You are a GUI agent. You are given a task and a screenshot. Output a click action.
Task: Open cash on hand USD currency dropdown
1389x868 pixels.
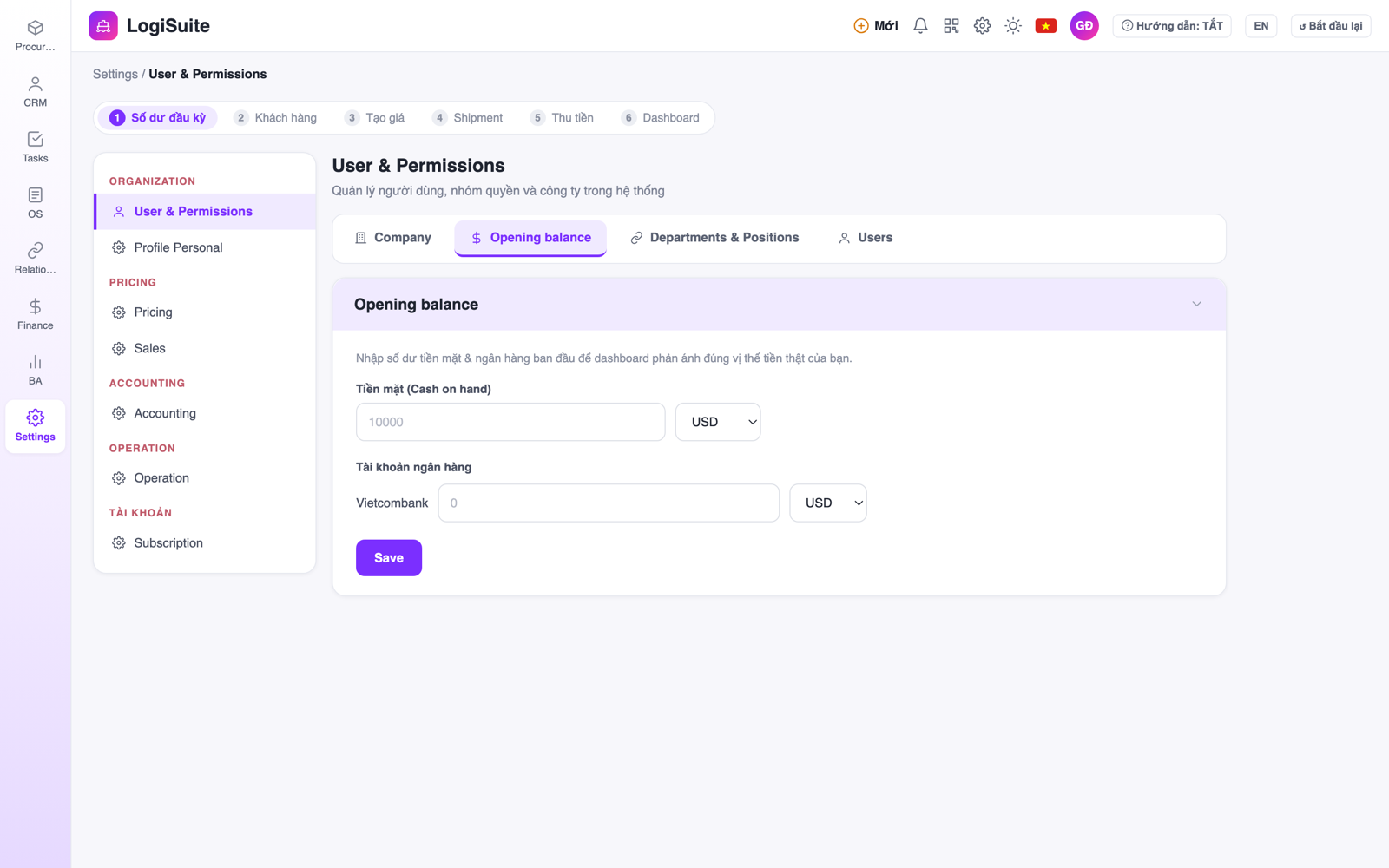point(718,422)
